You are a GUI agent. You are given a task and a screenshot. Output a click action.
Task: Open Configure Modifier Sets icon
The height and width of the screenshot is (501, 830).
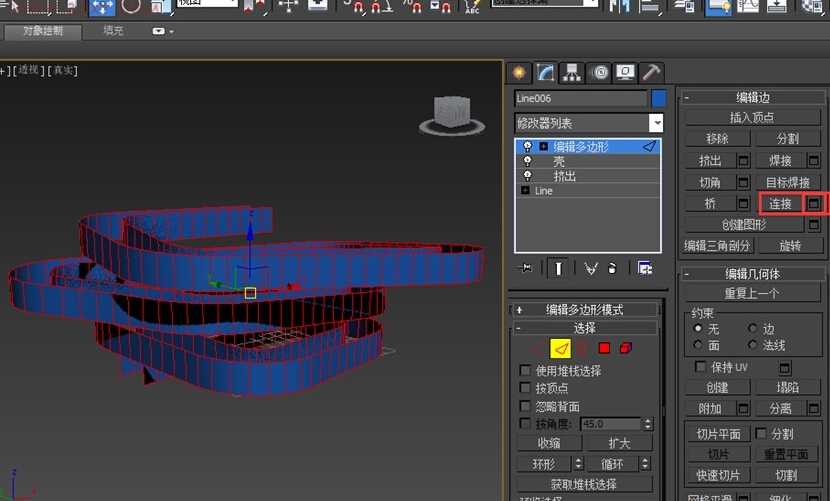645,268
